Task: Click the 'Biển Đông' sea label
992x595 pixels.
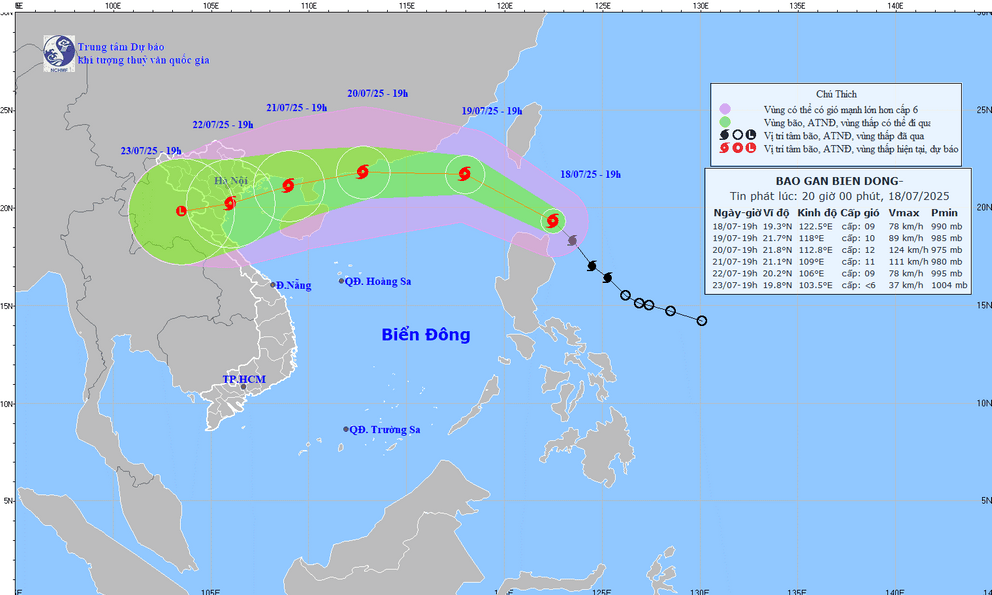Action: coord(426,334)
